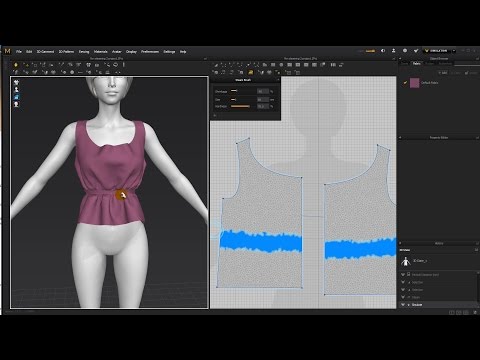This screenshot has height=360, width=480.
Task: Open the File menu
Action: pyautogui.click(x=19, y=52)
